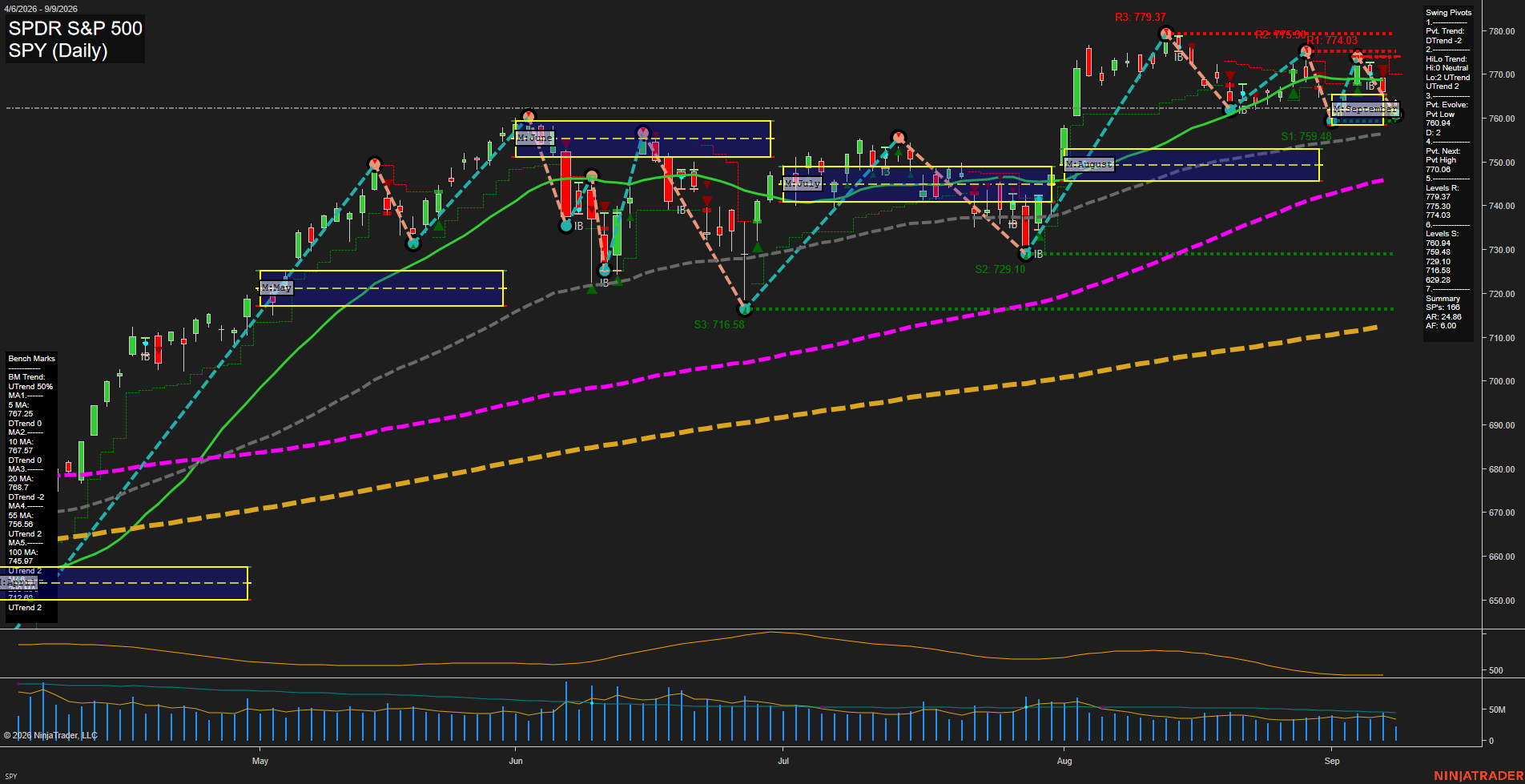Select the M:July monthly range label

click(x=803, y=183)
